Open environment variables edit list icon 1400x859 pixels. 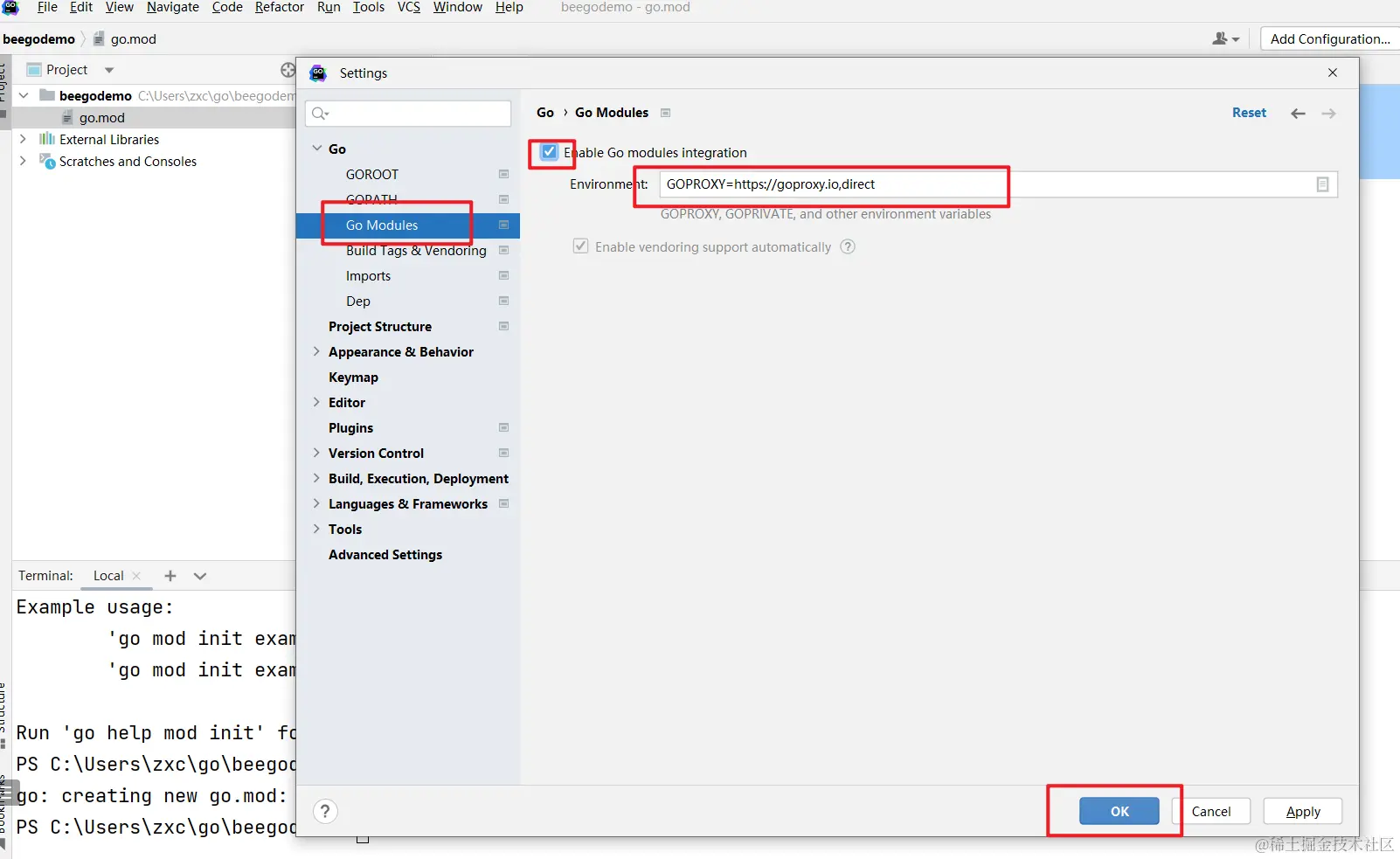[x=1323, y=184]
